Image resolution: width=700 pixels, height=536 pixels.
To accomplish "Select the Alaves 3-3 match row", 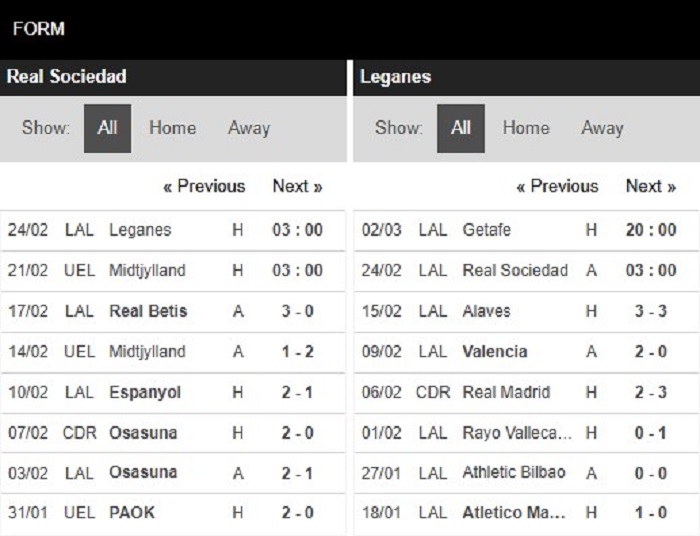I will (x=526, y=312).
